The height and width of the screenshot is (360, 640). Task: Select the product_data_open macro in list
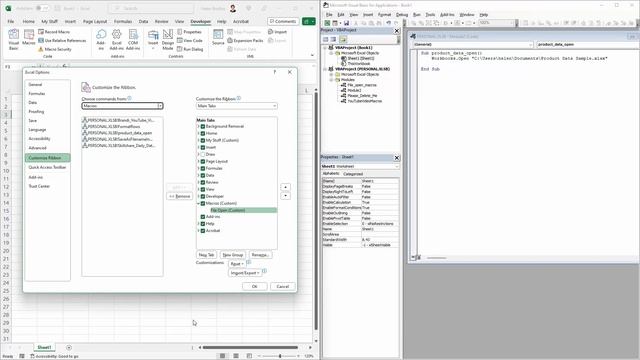coord(119,133)
